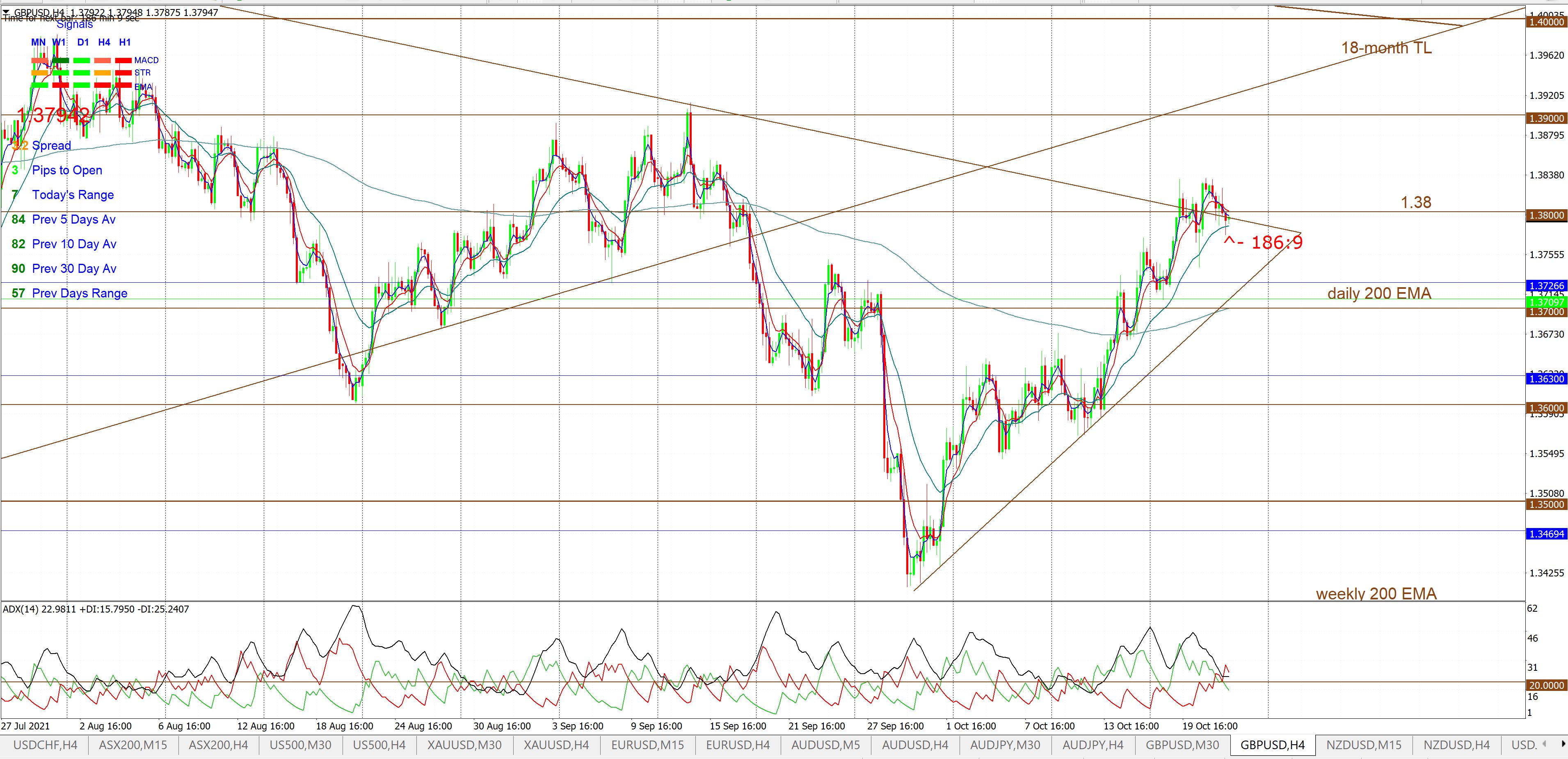Switch to the XAUUSD,M30 chart tab
The height and width of the screenshot is (759, 1568).
click(x=464, y=744)
